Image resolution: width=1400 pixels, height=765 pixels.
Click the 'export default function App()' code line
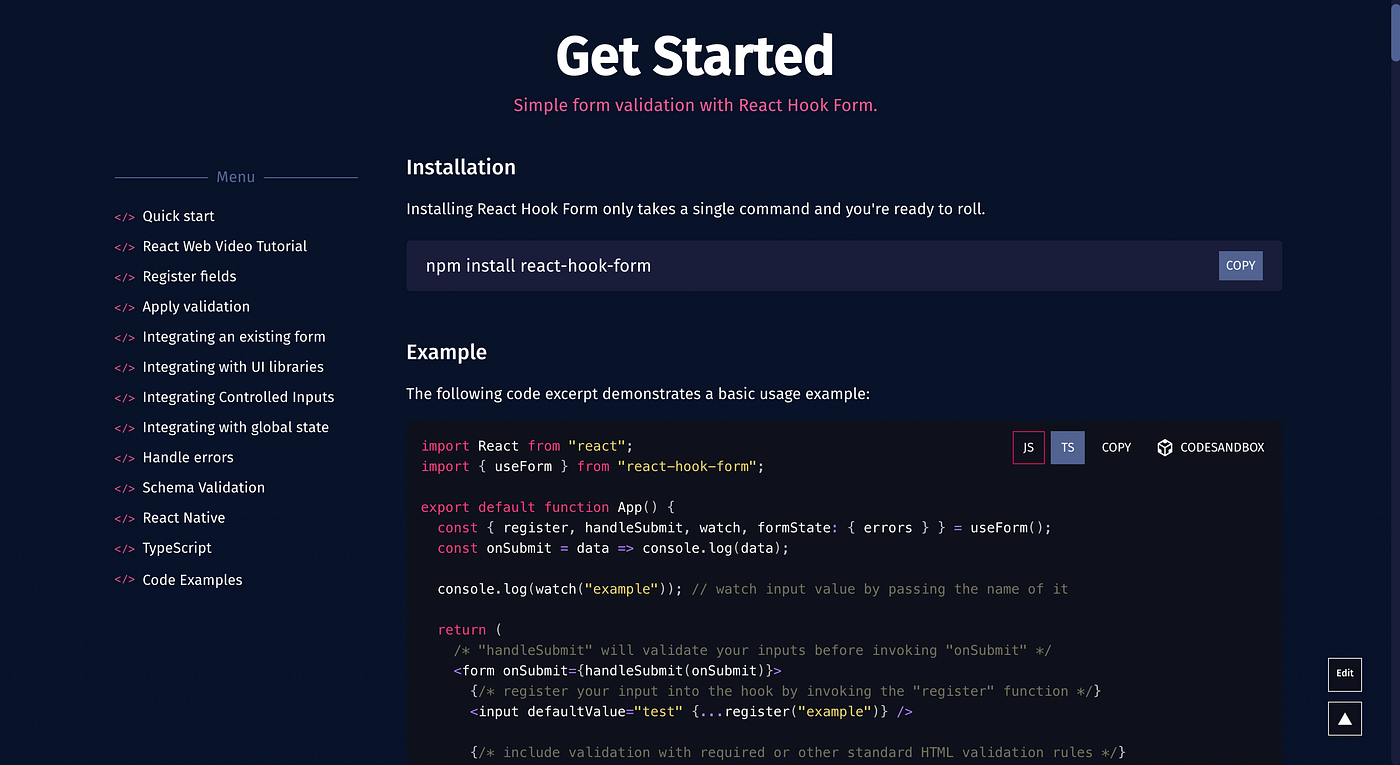point(548,507)
